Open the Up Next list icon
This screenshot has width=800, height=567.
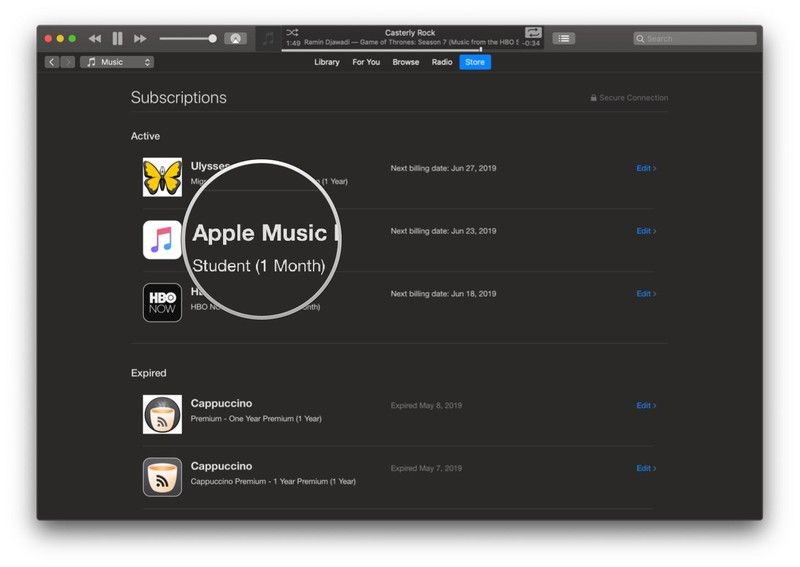(x=564, y=38)
